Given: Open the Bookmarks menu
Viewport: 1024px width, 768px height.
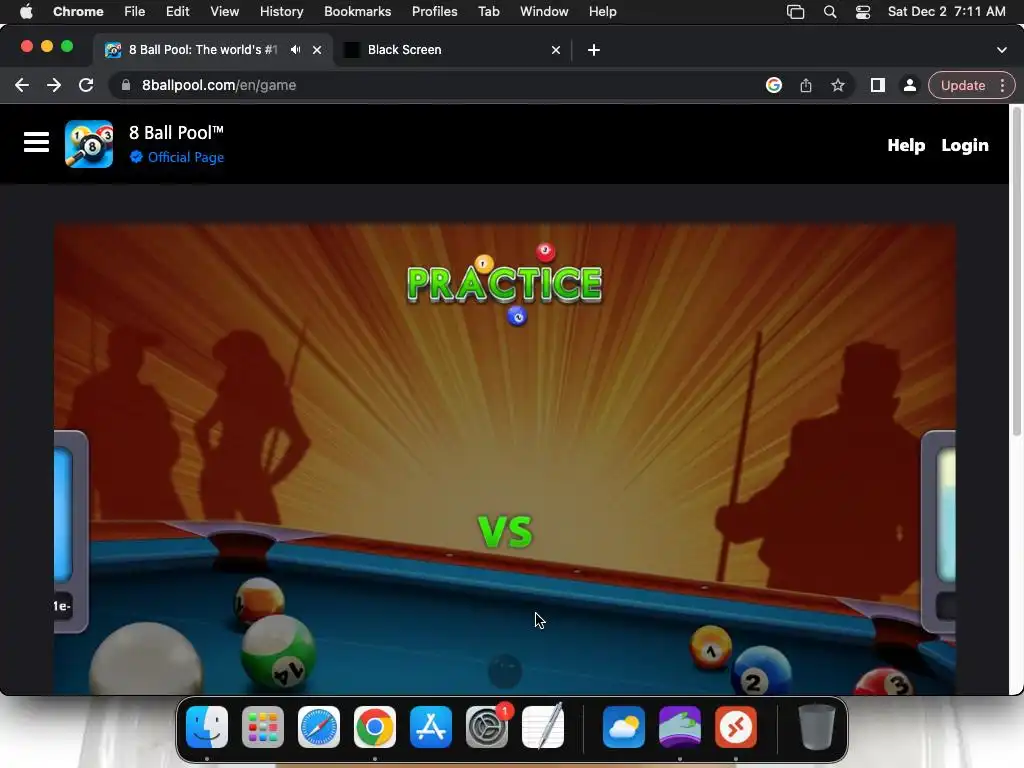Looking at the screenshot, I should pyautogui.click(x=357, y=11).
